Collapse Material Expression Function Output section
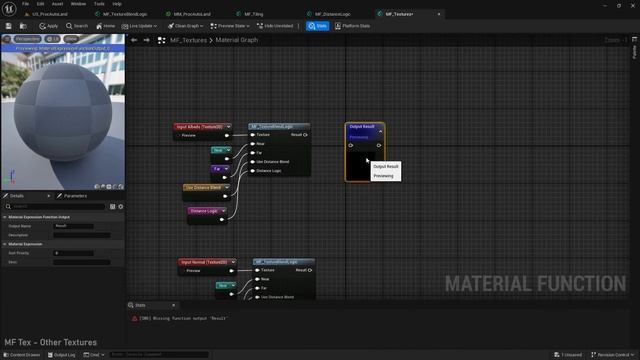 pyautogui.click(x=5, y=217)
